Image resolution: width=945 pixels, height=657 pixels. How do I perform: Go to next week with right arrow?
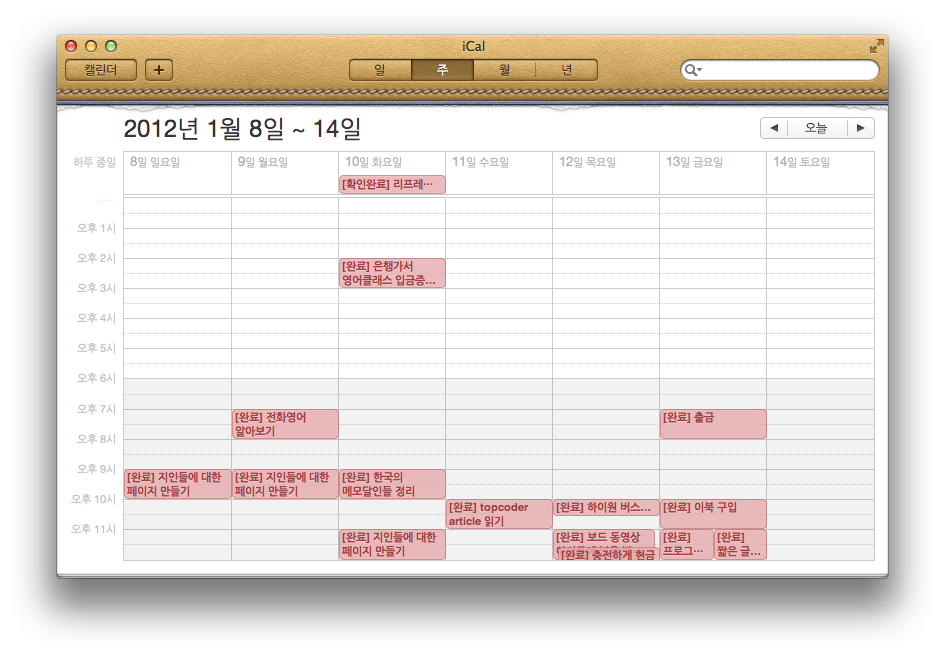tap(860, 128)
